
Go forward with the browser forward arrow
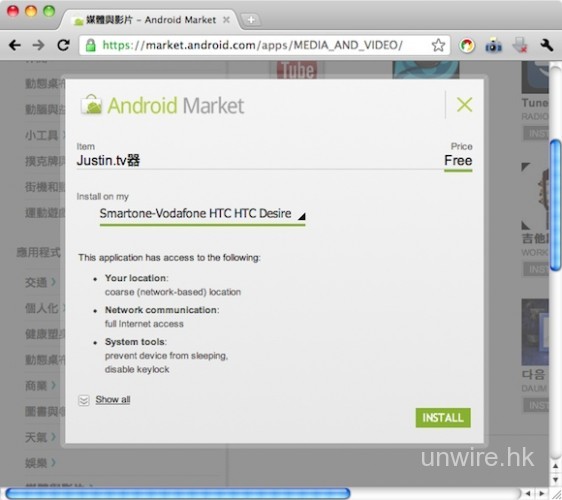[x=38, y=45]
